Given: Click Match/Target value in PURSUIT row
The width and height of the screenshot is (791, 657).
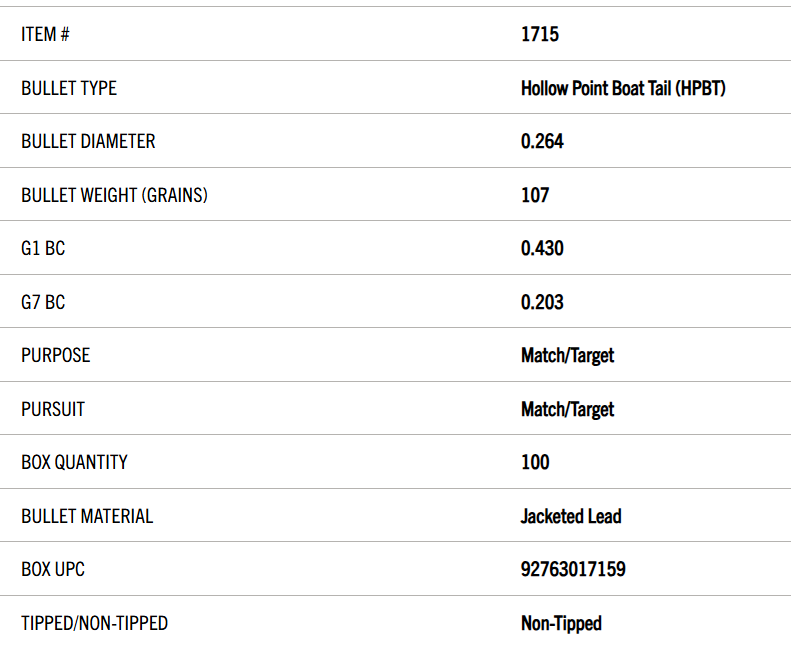Looking at the screenshot, I should 568,410.
